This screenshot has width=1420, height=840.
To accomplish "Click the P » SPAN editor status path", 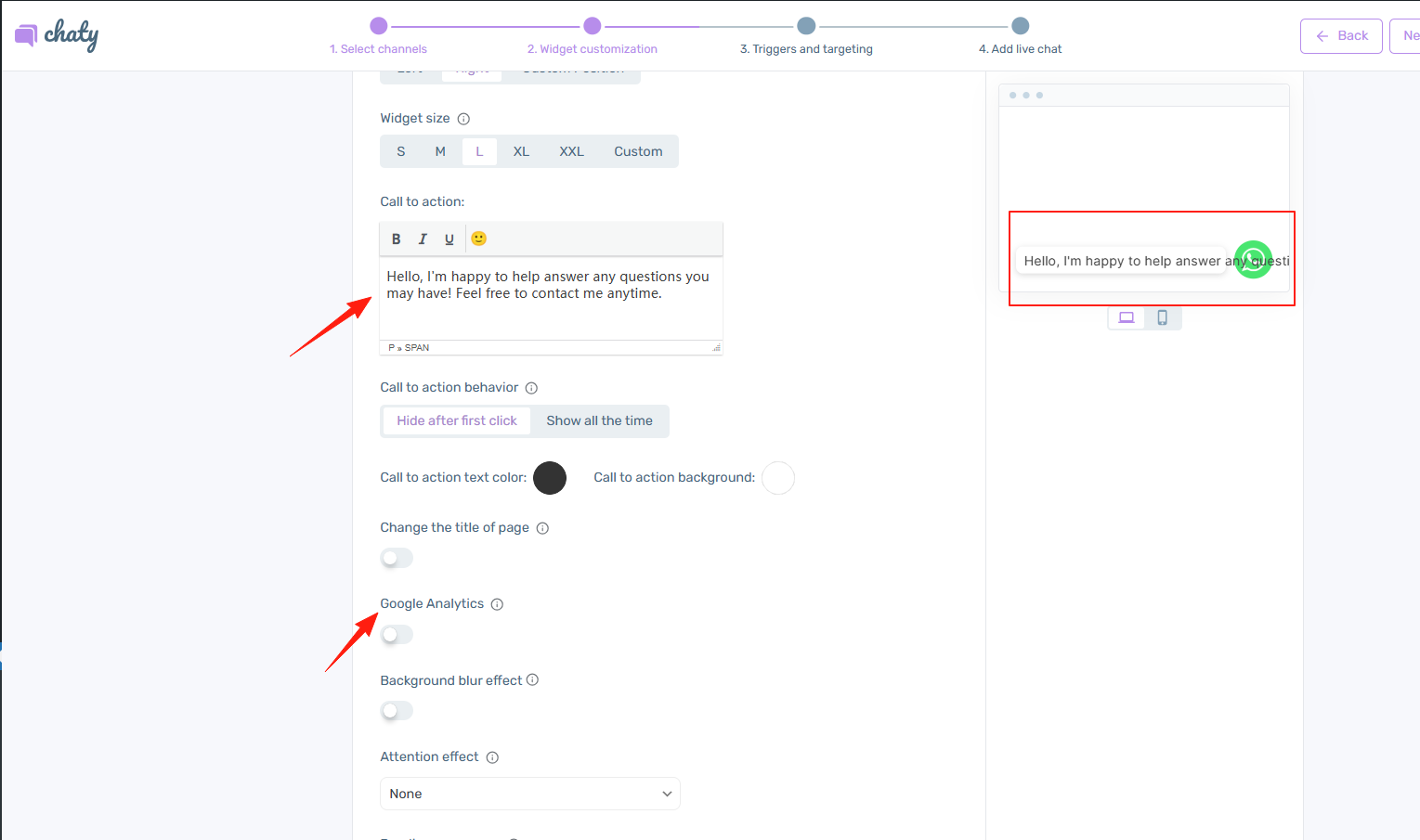I will (409, 347).
